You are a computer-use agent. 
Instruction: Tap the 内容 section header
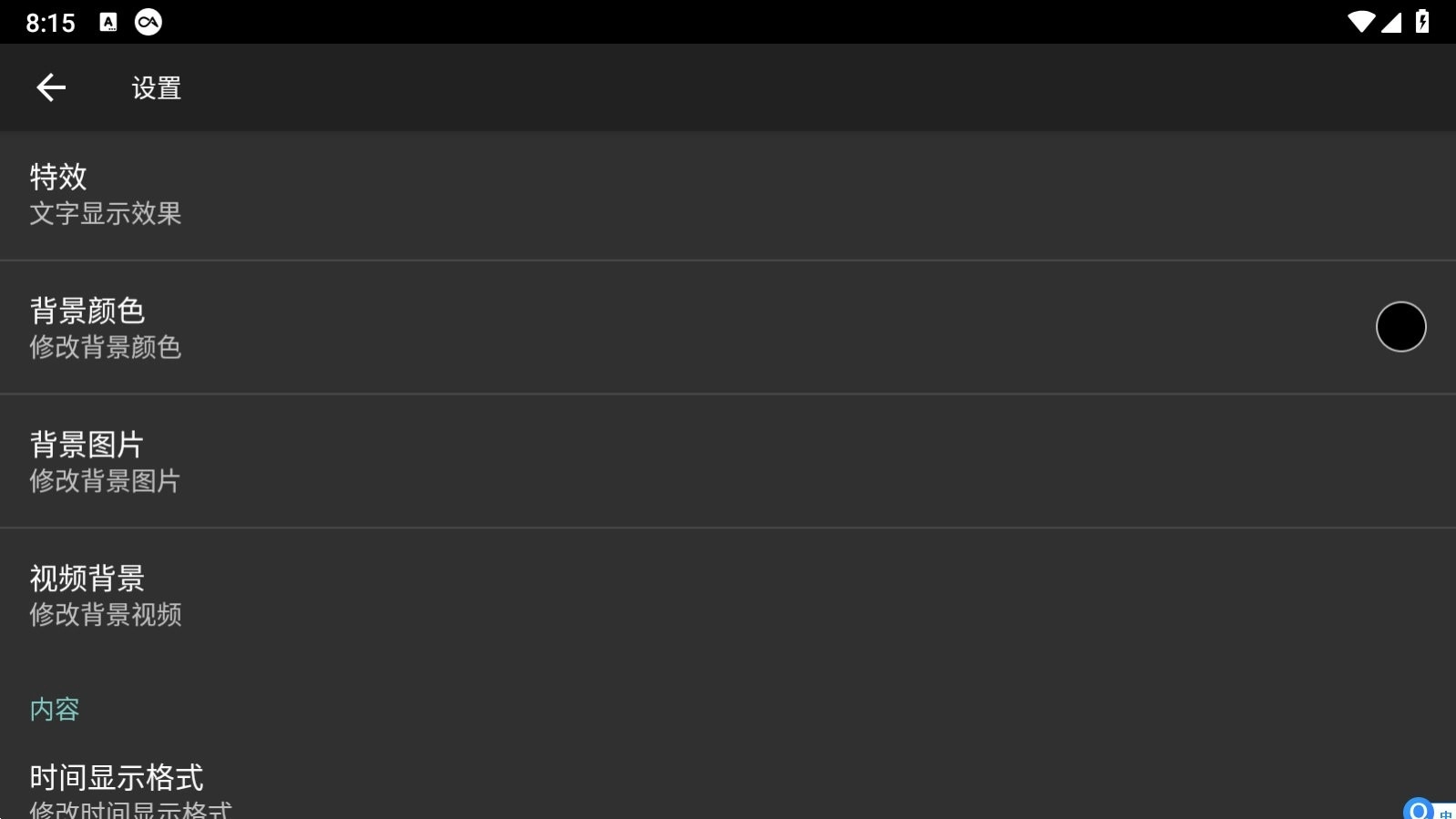(55, 710)
